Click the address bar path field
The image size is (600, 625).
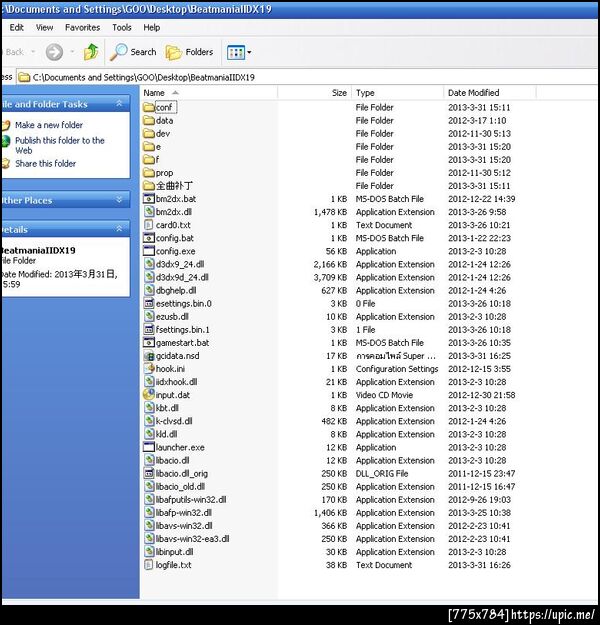307,77
